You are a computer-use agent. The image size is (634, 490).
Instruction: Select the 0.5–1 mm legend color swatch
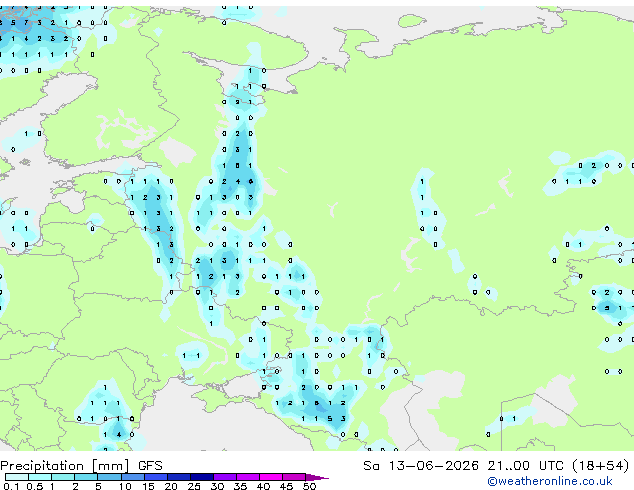click(40, 477)
